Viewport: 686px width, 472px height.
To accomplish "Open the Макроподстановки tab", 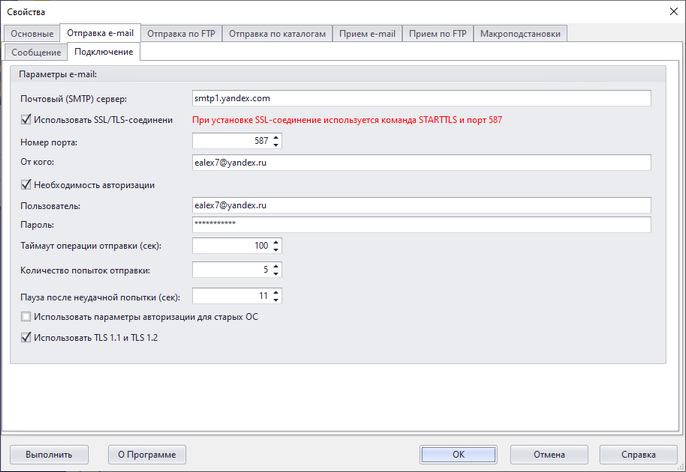I will [x=520, y=34].
